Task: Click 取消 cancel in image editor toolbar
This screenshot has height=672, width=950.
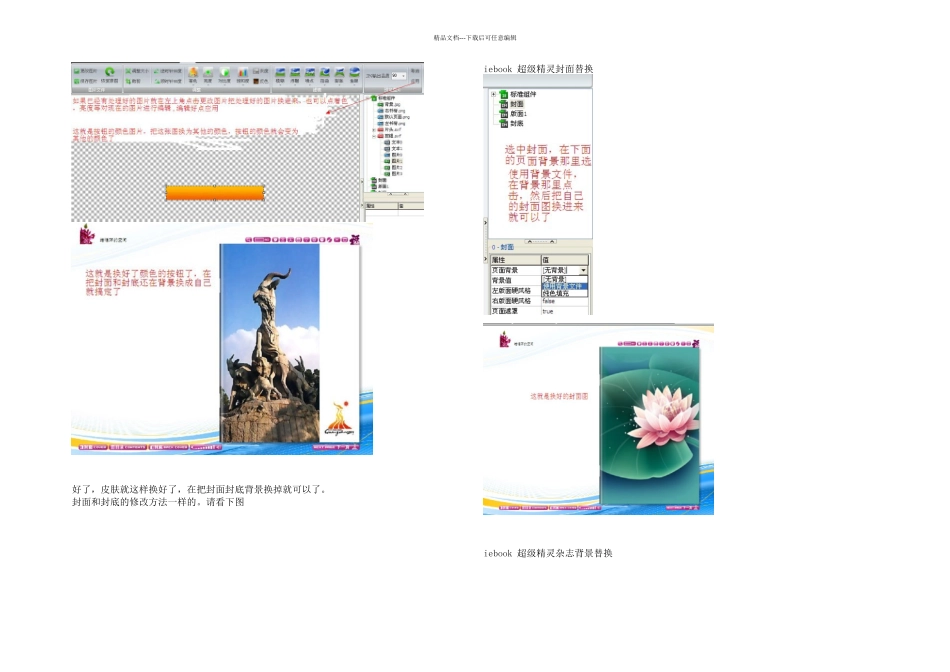Action: point(415,71)
